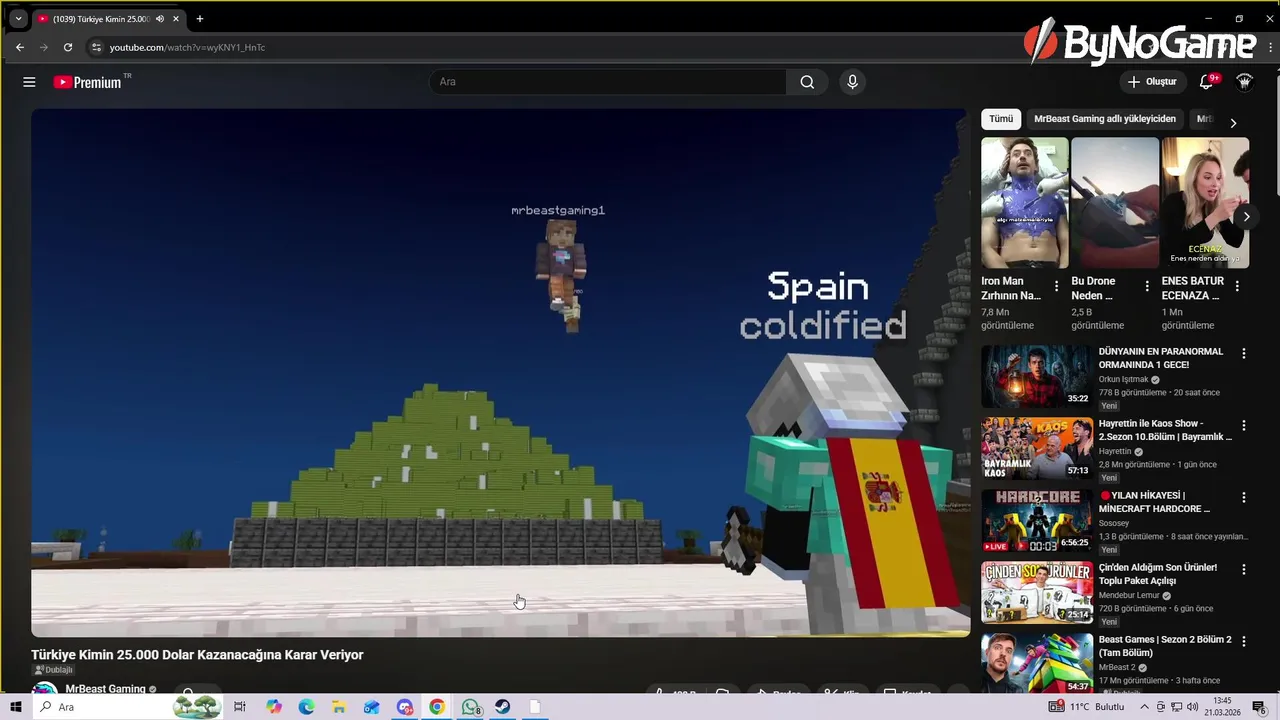This screenshot has width=1280, height=720.
Task: Advance shorts shelf with next arrow
Action: [x=1246, y=216]
